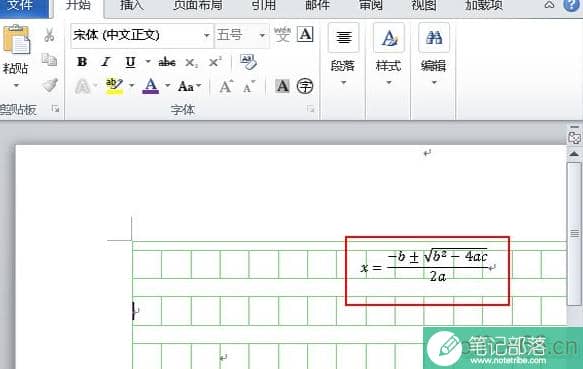
Task: Collapse the ribbon with caret icon
Action: coord(549,5)
